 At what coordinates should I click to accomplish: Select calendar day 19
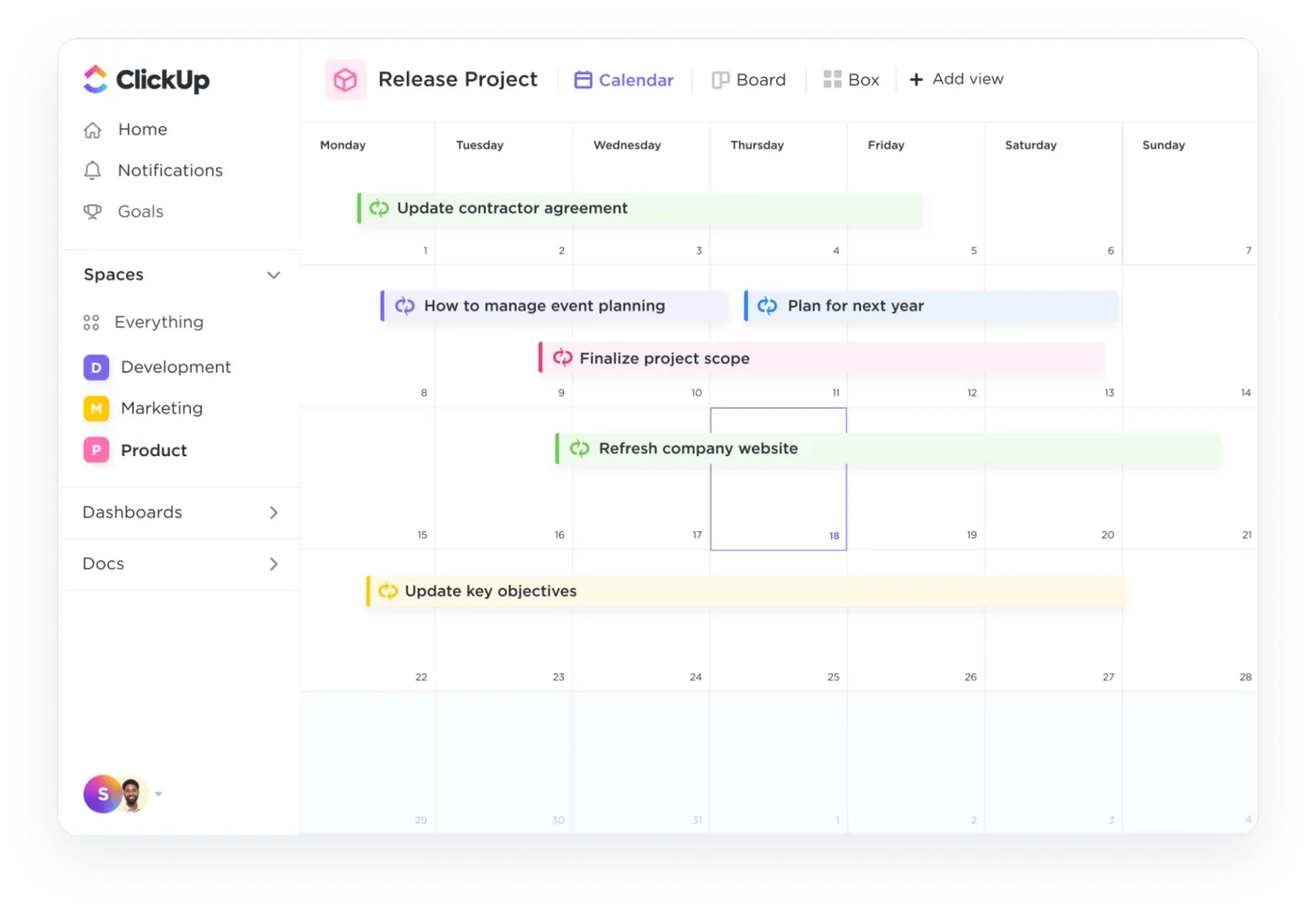pos(916,480)
